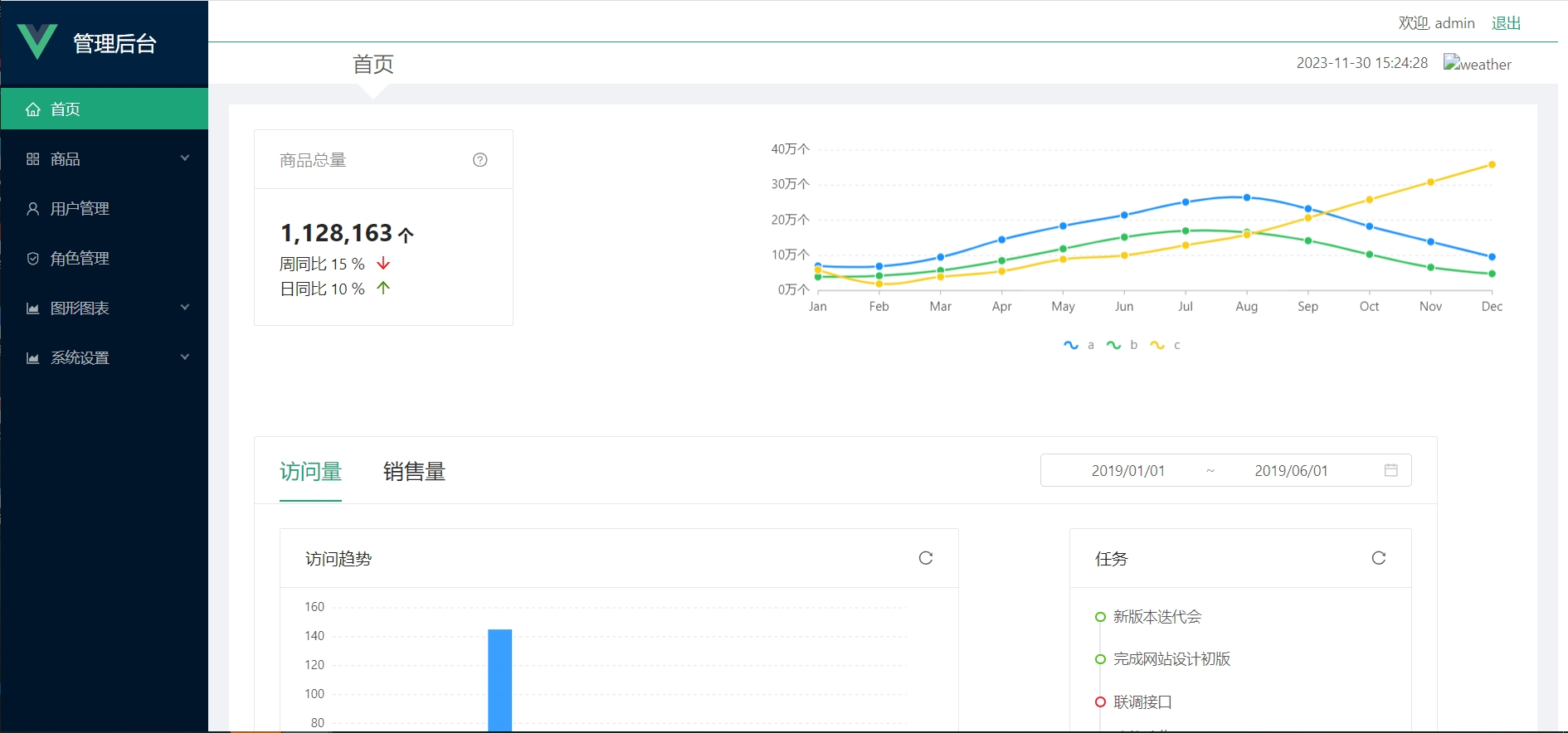Expand the 系统设置 submenu chevron
This screenshot has width=1568, height=733.
click(185, 357)
